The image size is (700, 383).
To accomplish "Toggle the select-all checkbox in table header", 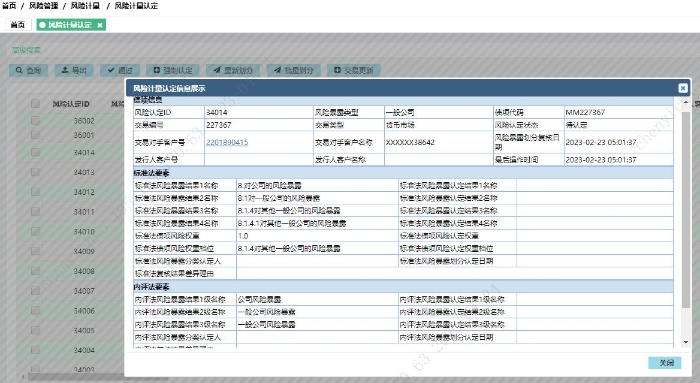I will pos(35,104).
